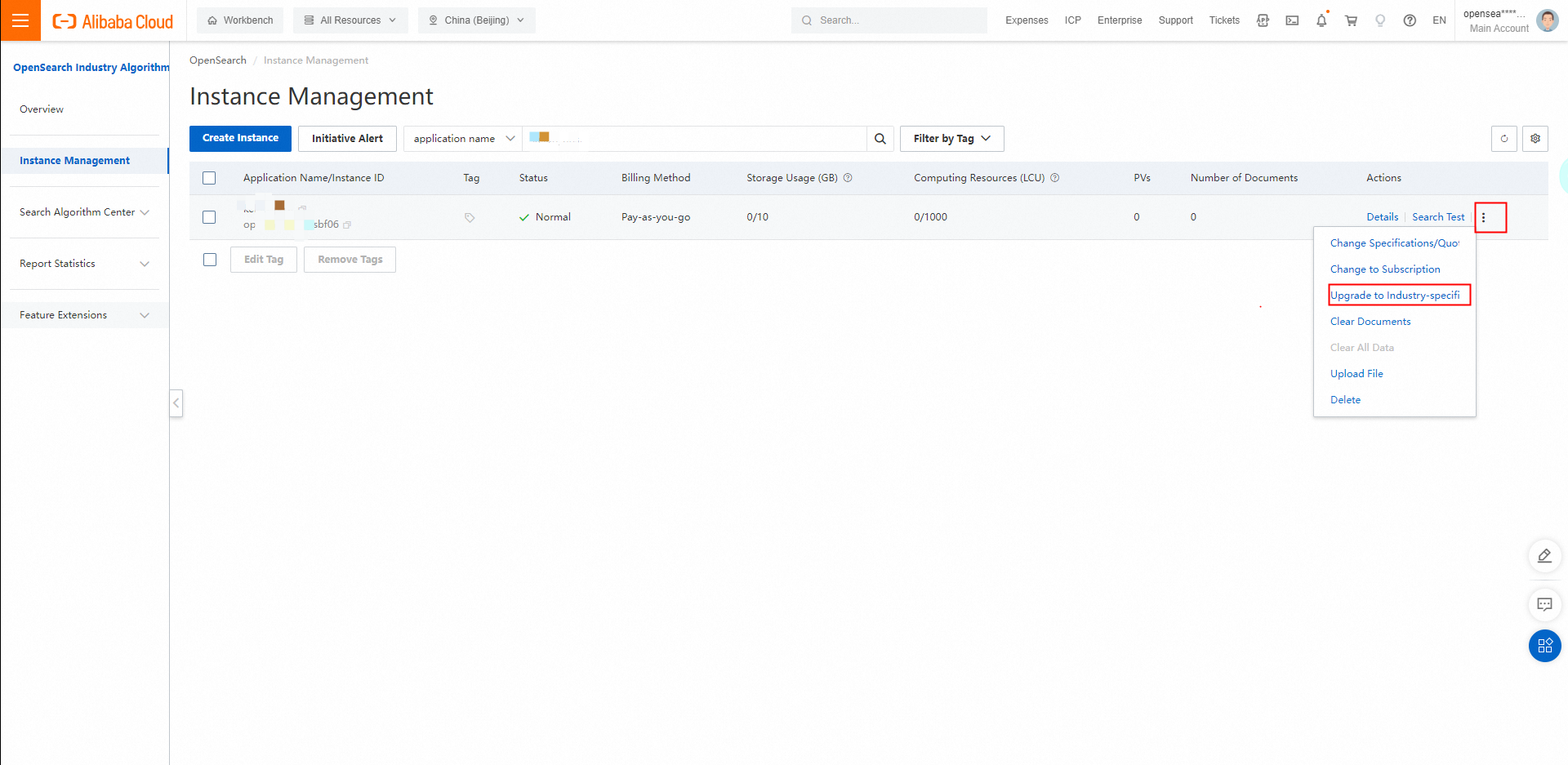1568x765 pixels.
Task: Open the China (Beijing) region selector
Action: click(x=476, y=20)
